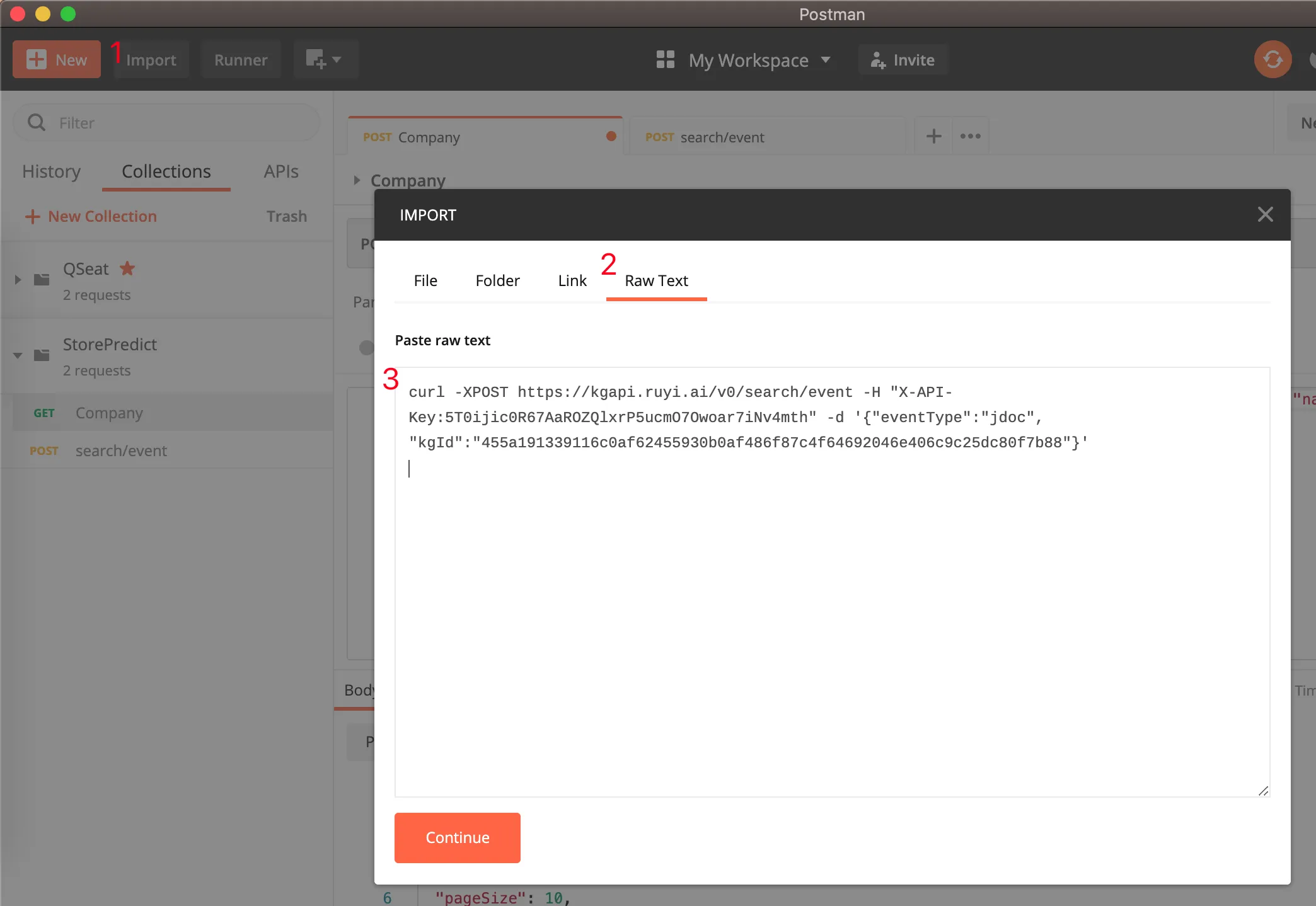Click the plus icon for new tab
The width and height of the screenshot is (1316, 906).
[x=933, y=136]
